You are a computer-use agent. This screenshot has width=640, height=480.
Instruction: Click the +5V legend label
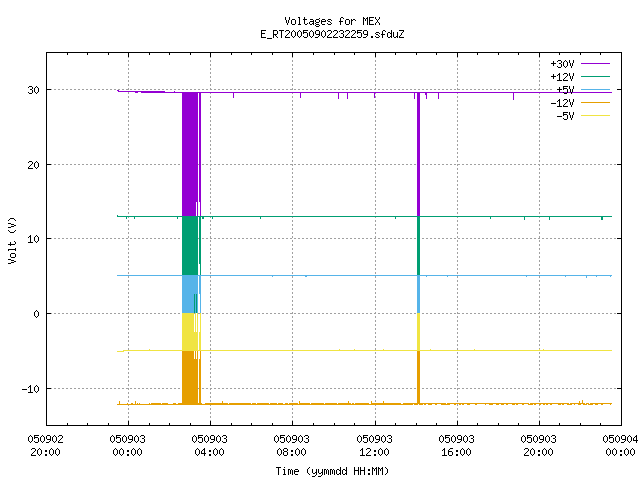click(x=565, y=90)
